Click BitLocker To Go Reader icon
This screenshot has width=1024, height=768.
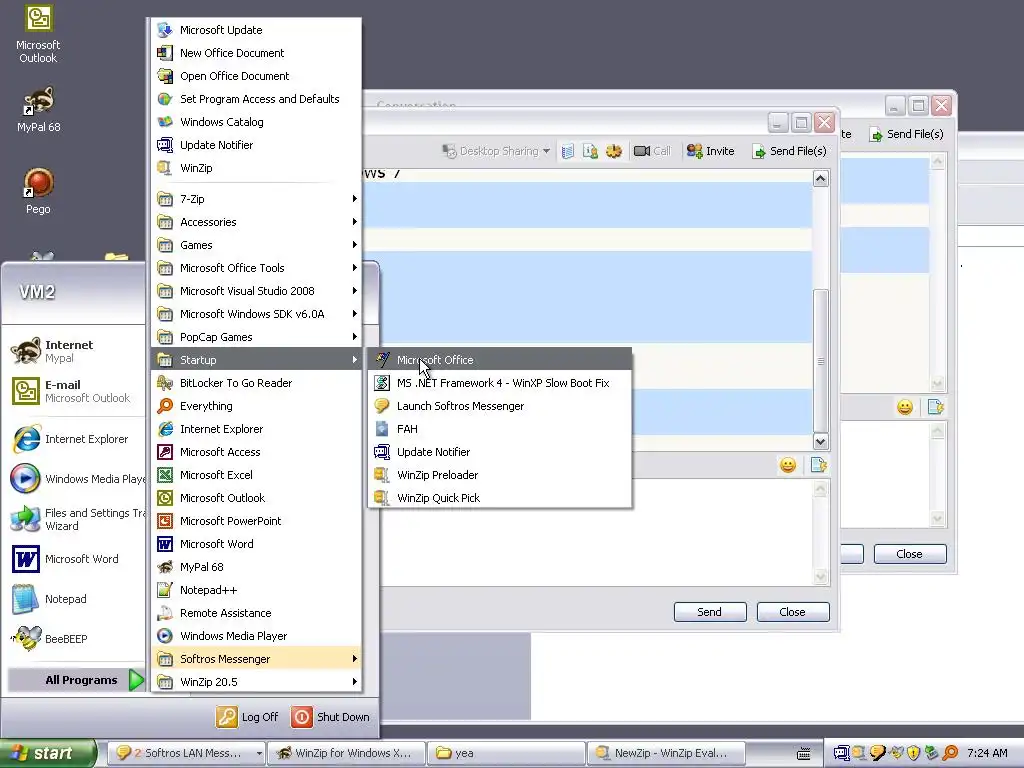[x=165, y=383]
